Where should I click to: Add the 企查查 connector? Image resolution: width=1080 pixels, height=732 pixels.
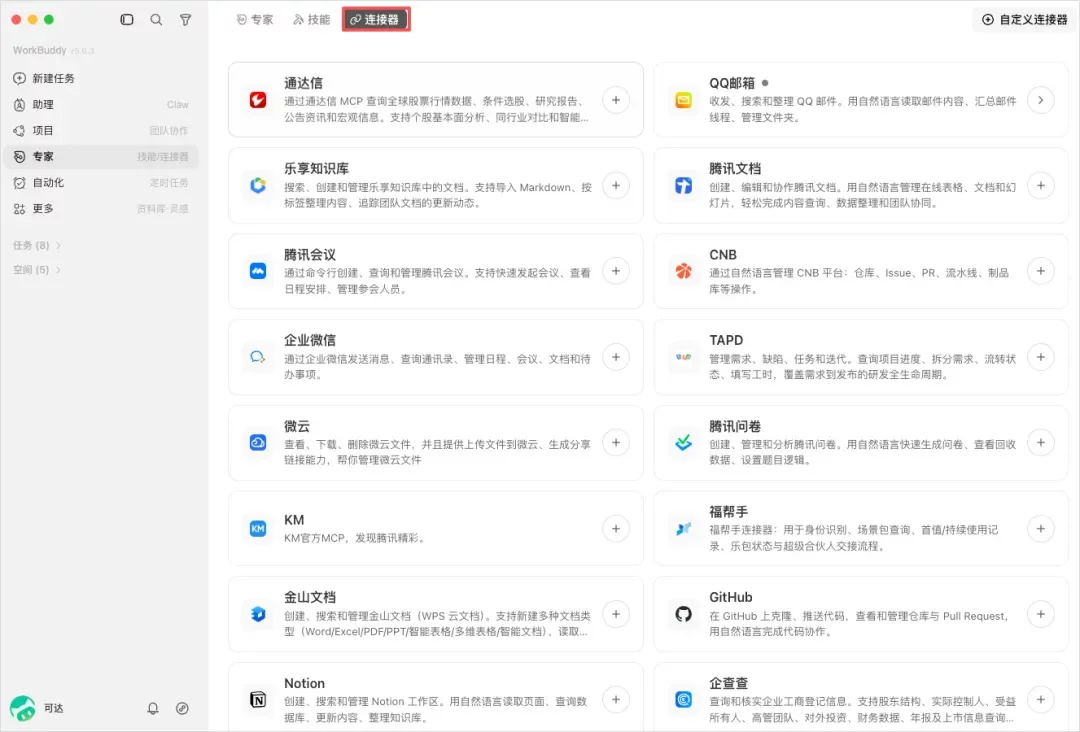[1041, 700]
